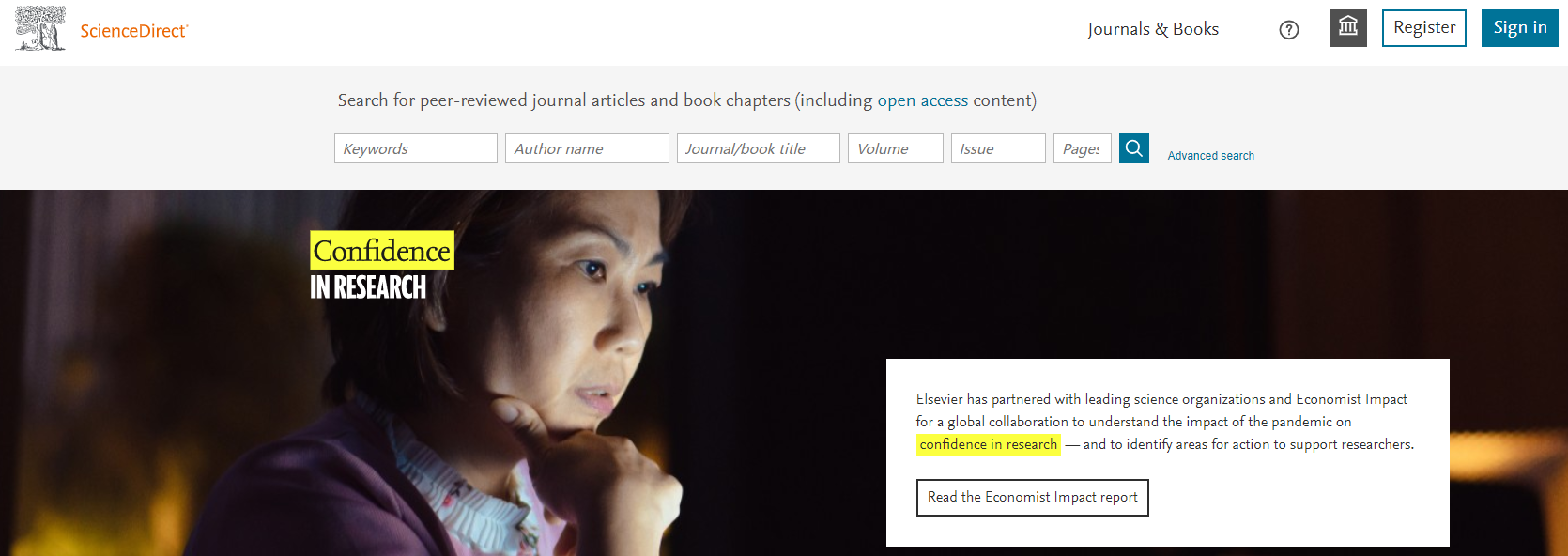Focus the Pages field
1568x556 pixels.
[x=1083, y=148]
